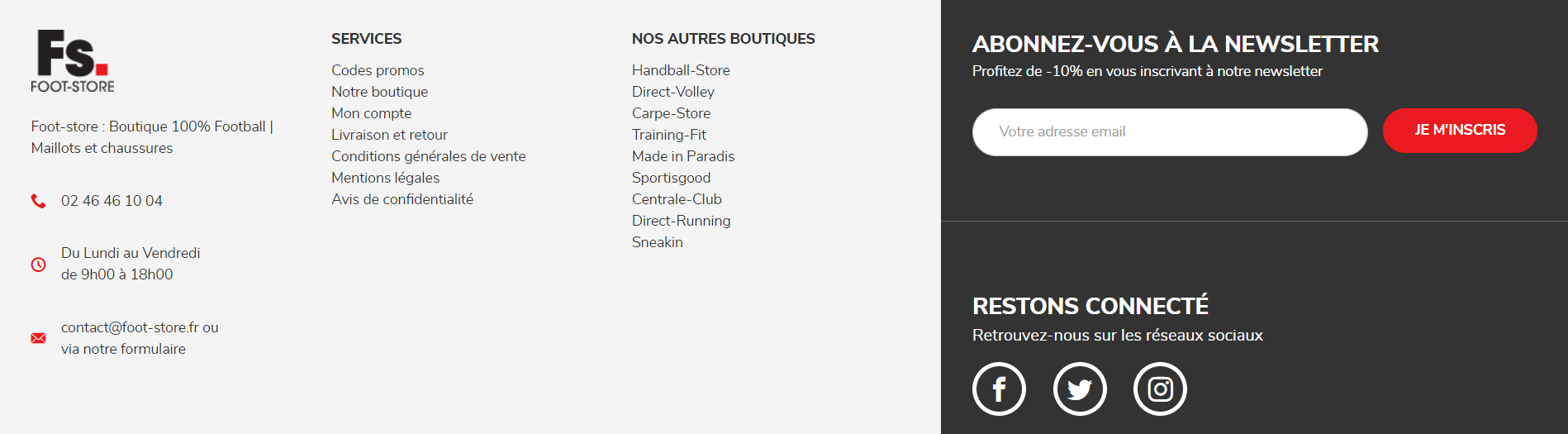The width and height of the screenshot is (1568, 434).
Task: Click the red phone icon
Action: click(38, 201)
